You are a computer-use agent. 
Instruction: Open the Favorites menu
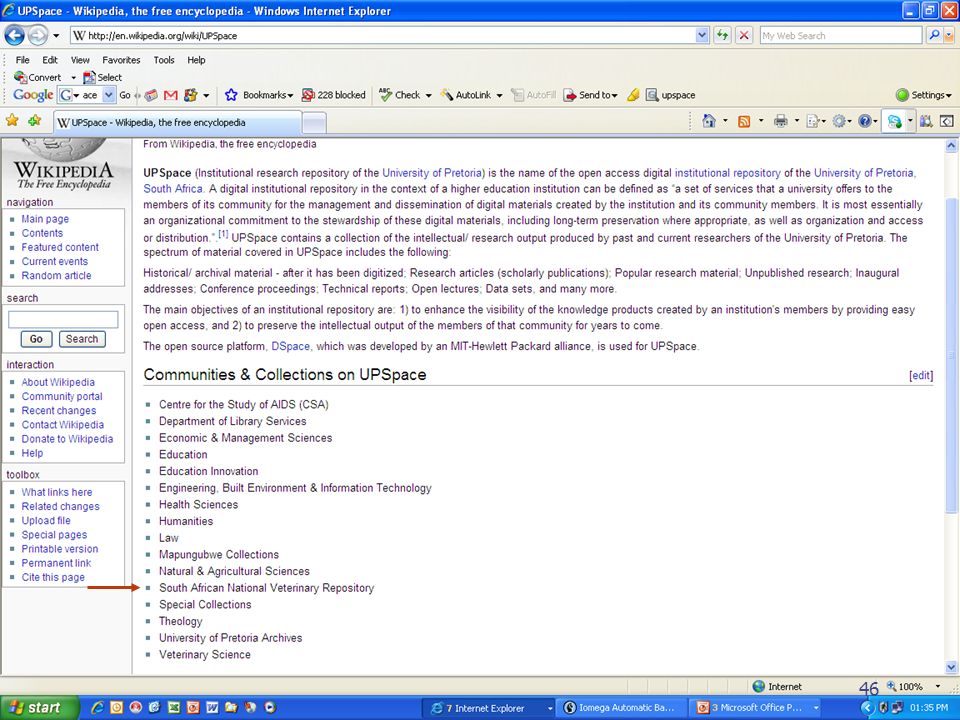[121, 60]
